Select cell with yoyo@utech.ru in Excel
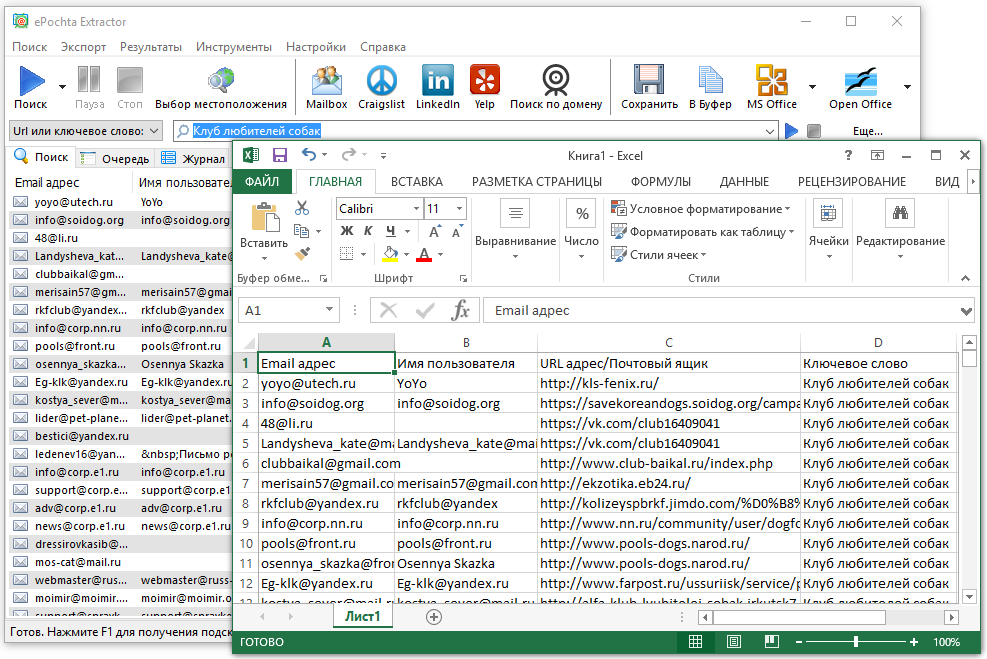This screenshot has height=659, width=987. coord(327,383)
